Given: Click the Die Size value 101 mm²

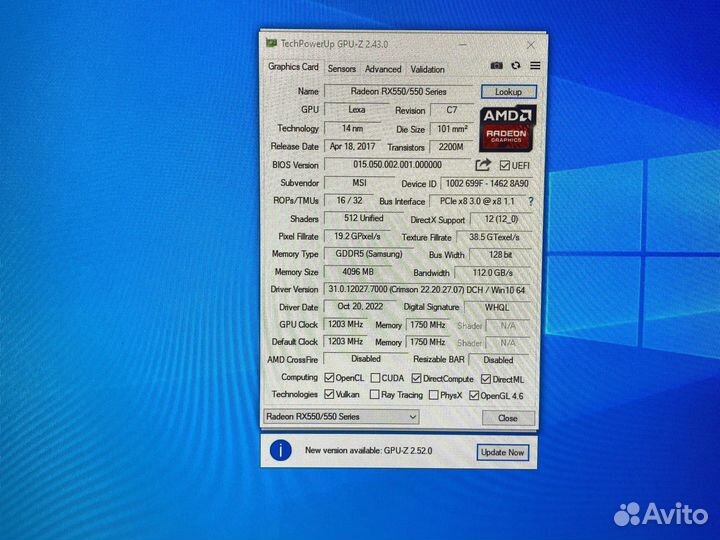Looking at the screenshot, I should click(452, 129).
